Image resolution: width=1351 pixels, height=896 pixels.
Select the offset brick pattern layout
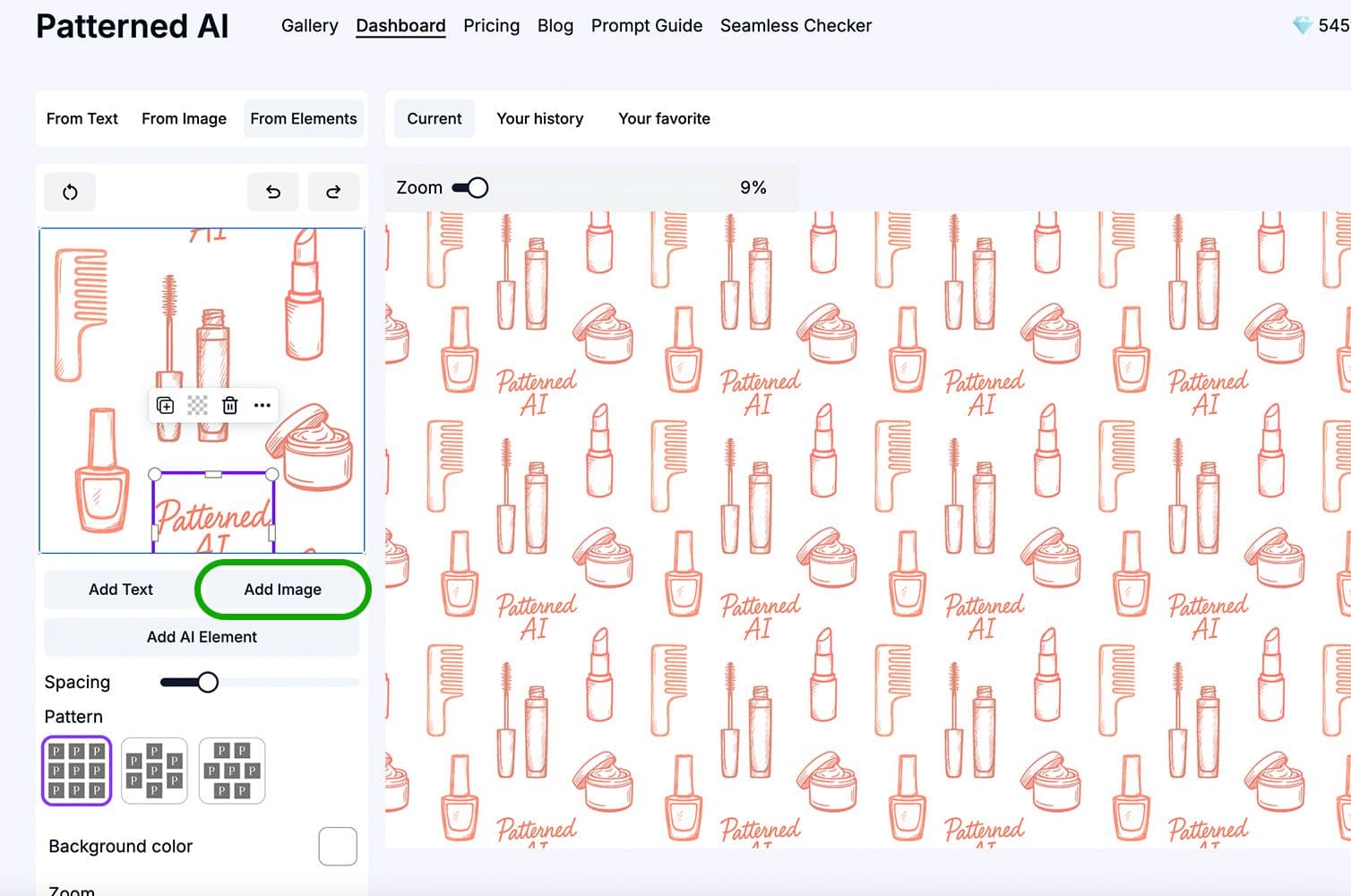pyautogui.click(x=154, y=771)
